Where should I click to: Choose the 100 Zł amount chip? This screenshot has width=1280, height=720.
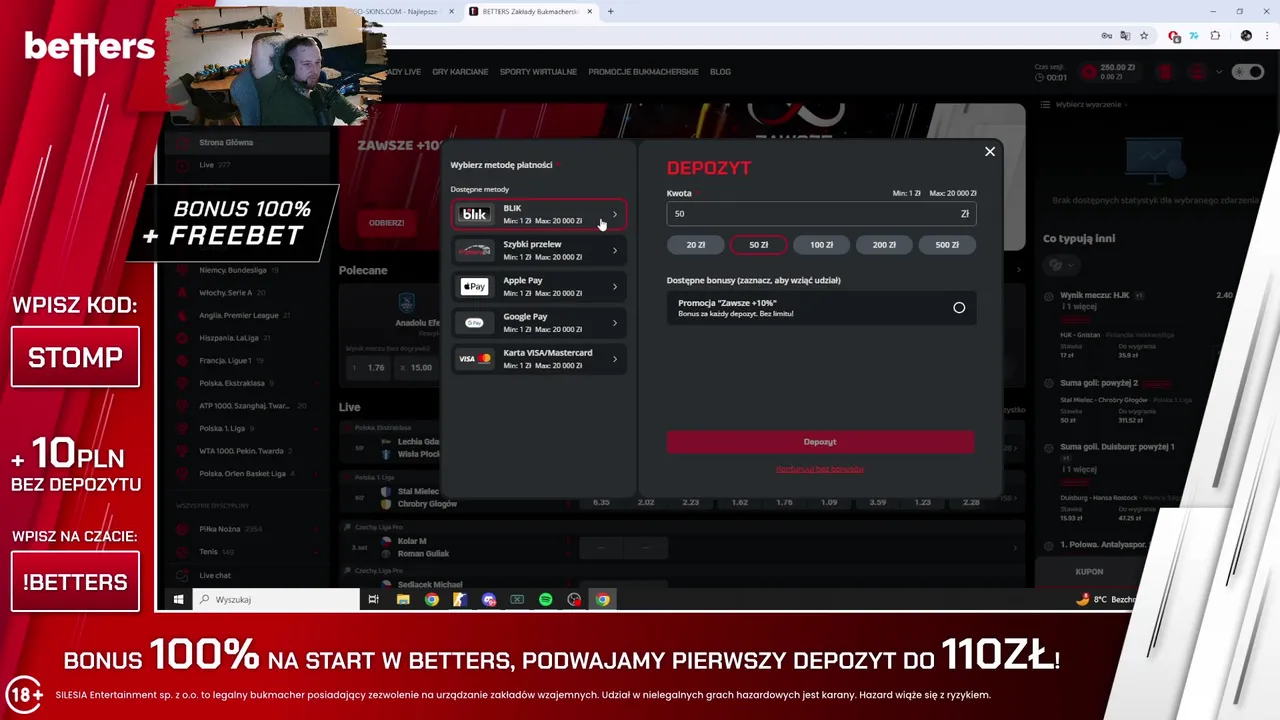pos(822,245)
